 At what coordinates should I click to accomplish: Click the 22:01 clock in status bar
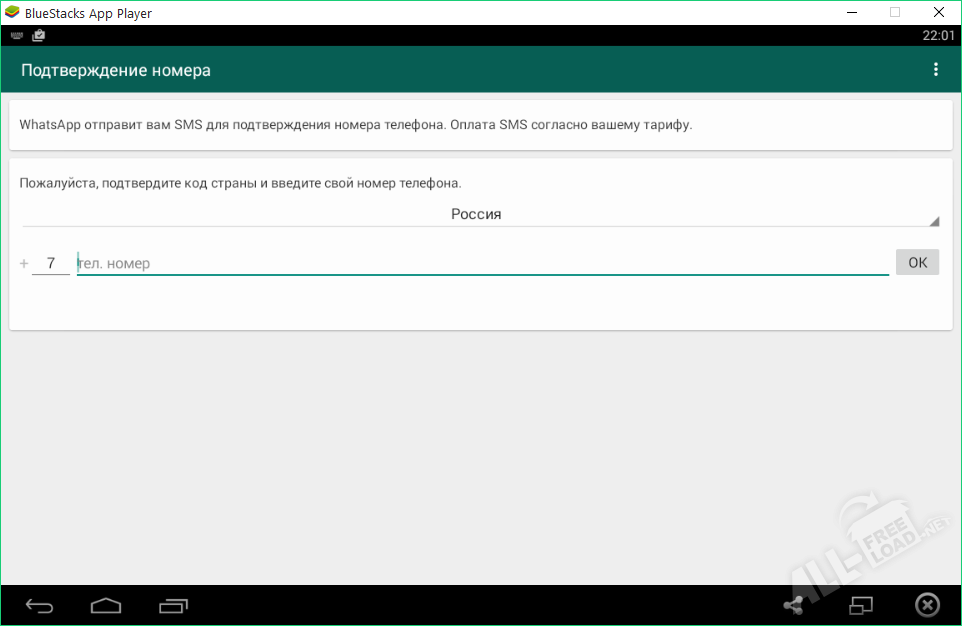(x=938, y=35)
